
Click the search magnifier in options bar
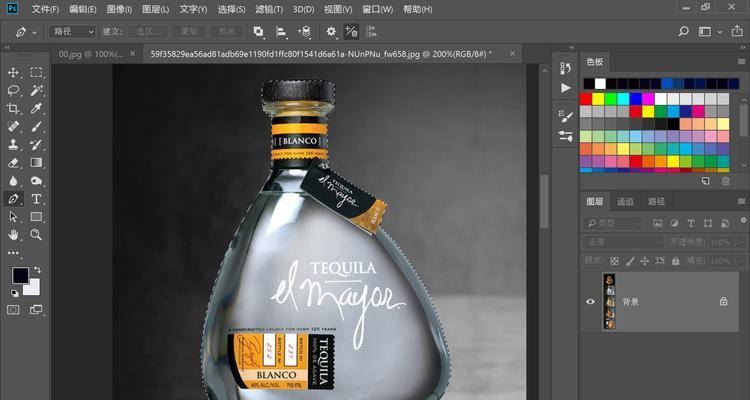point(684,32)
